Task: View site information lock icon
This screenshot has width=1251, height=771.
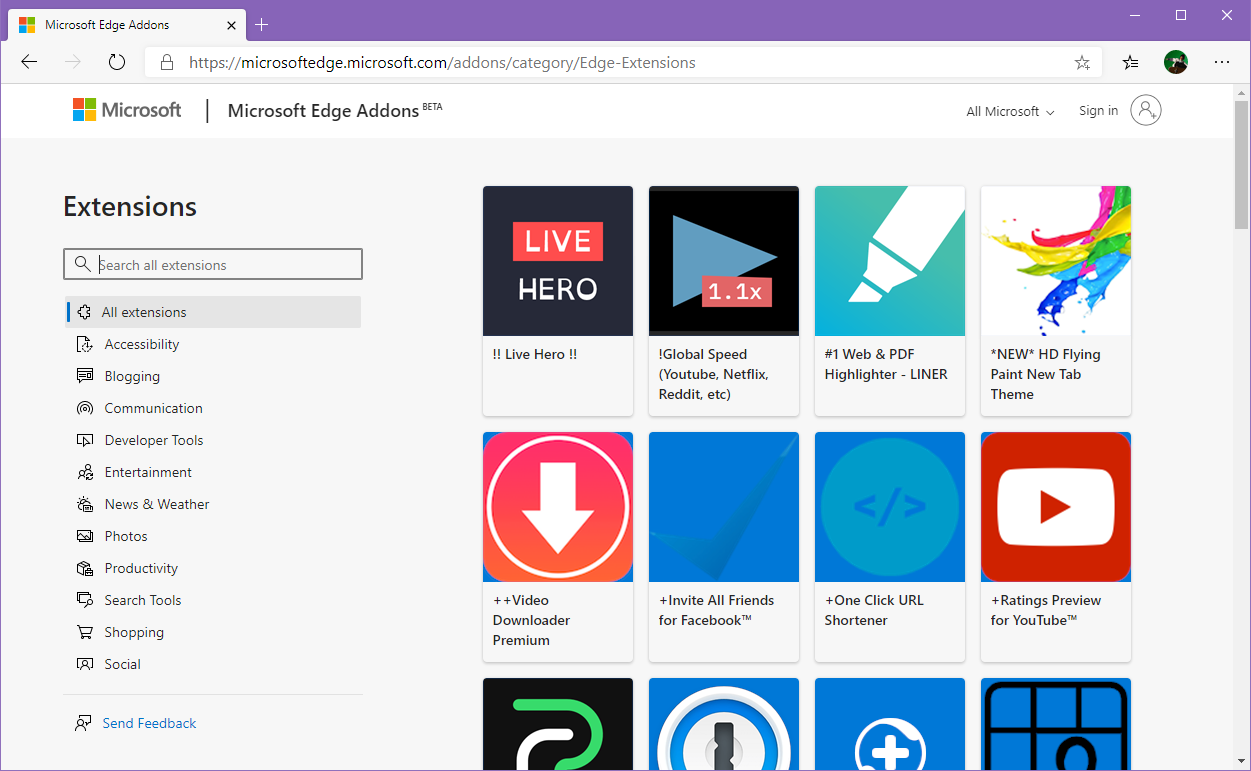Action: pos(167,62)
